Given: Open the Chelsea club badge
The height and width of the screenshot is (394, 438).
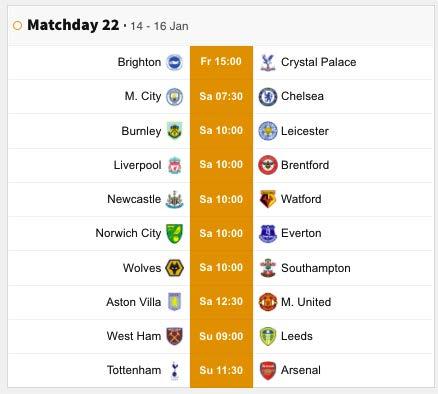Looking at the screenshot, I should 268,97.
